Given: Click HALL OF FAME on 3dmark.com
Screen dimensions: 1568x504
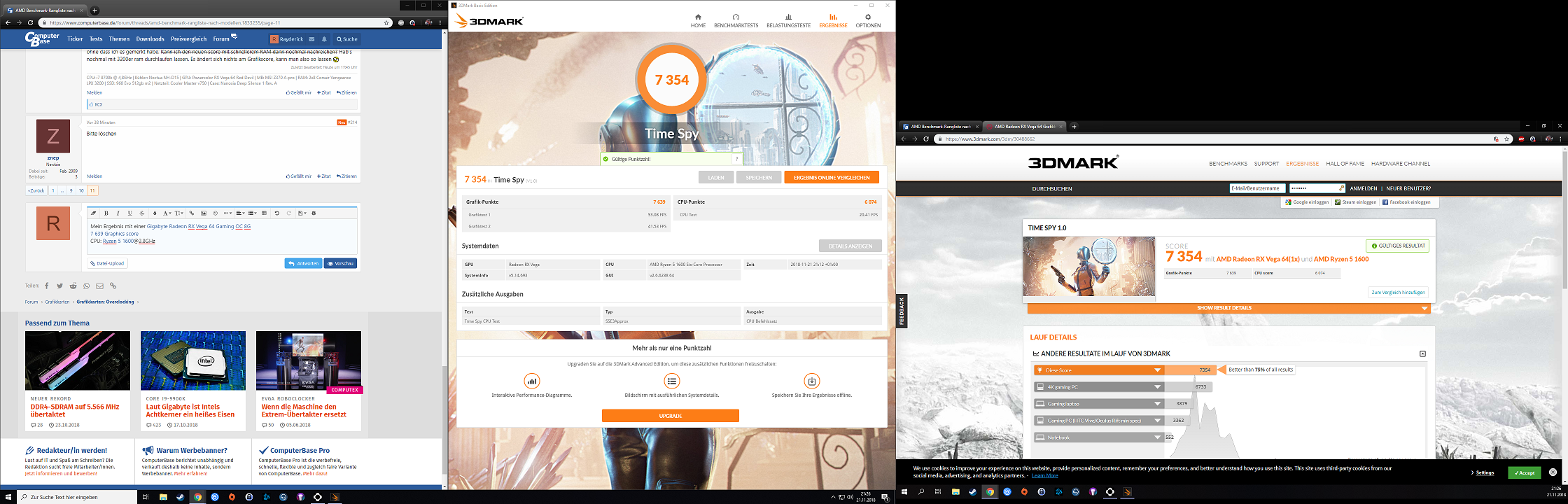Looking at the screenshot, I should coord(1345,164).
